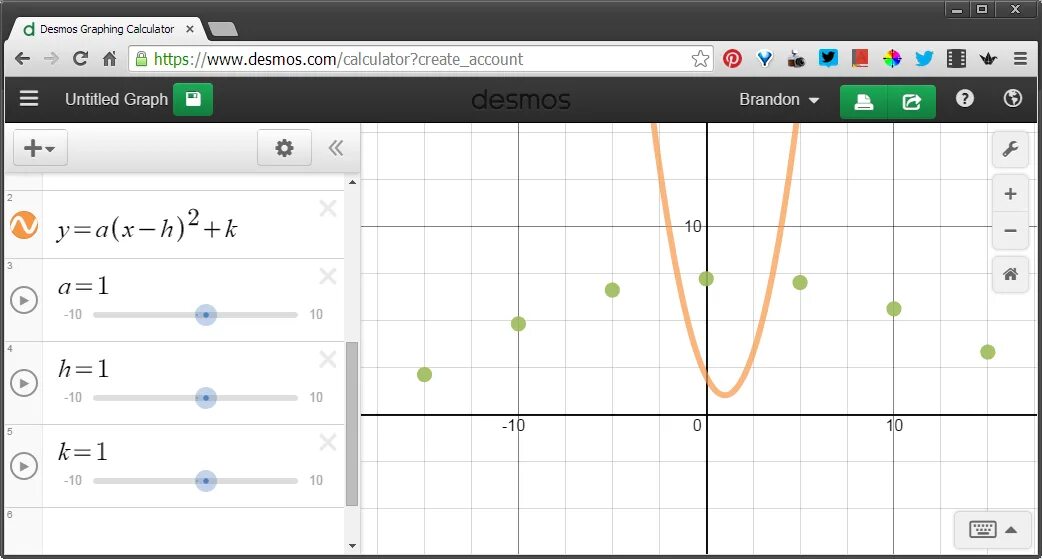Click the green data point on the y-axis

pos(706,279)
